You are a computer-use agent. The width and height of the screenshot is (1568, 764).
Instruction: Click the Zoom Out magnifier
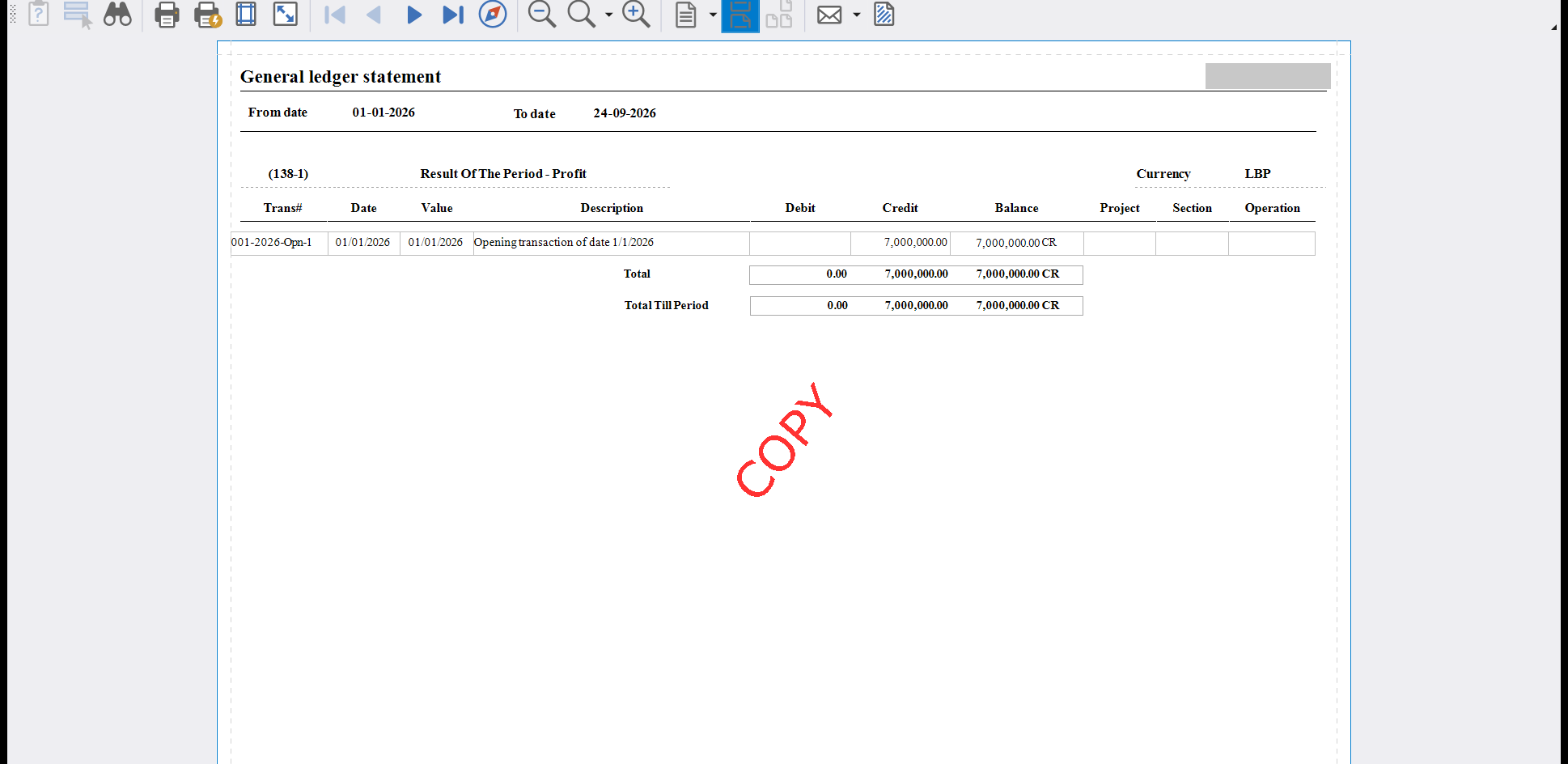(541, 15)
